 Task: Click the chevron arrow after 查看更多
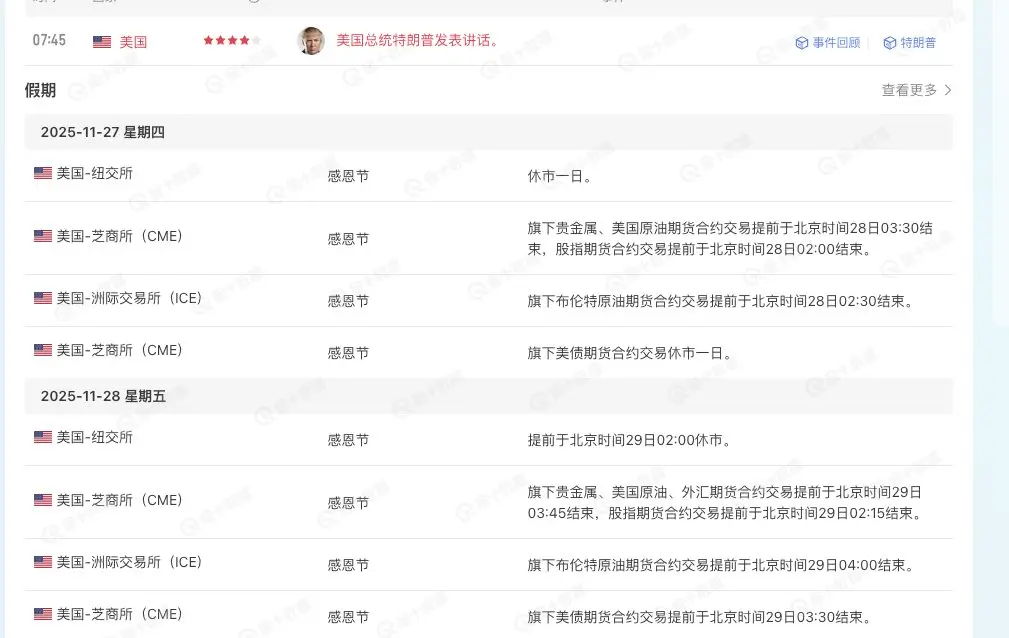point(947,90)
